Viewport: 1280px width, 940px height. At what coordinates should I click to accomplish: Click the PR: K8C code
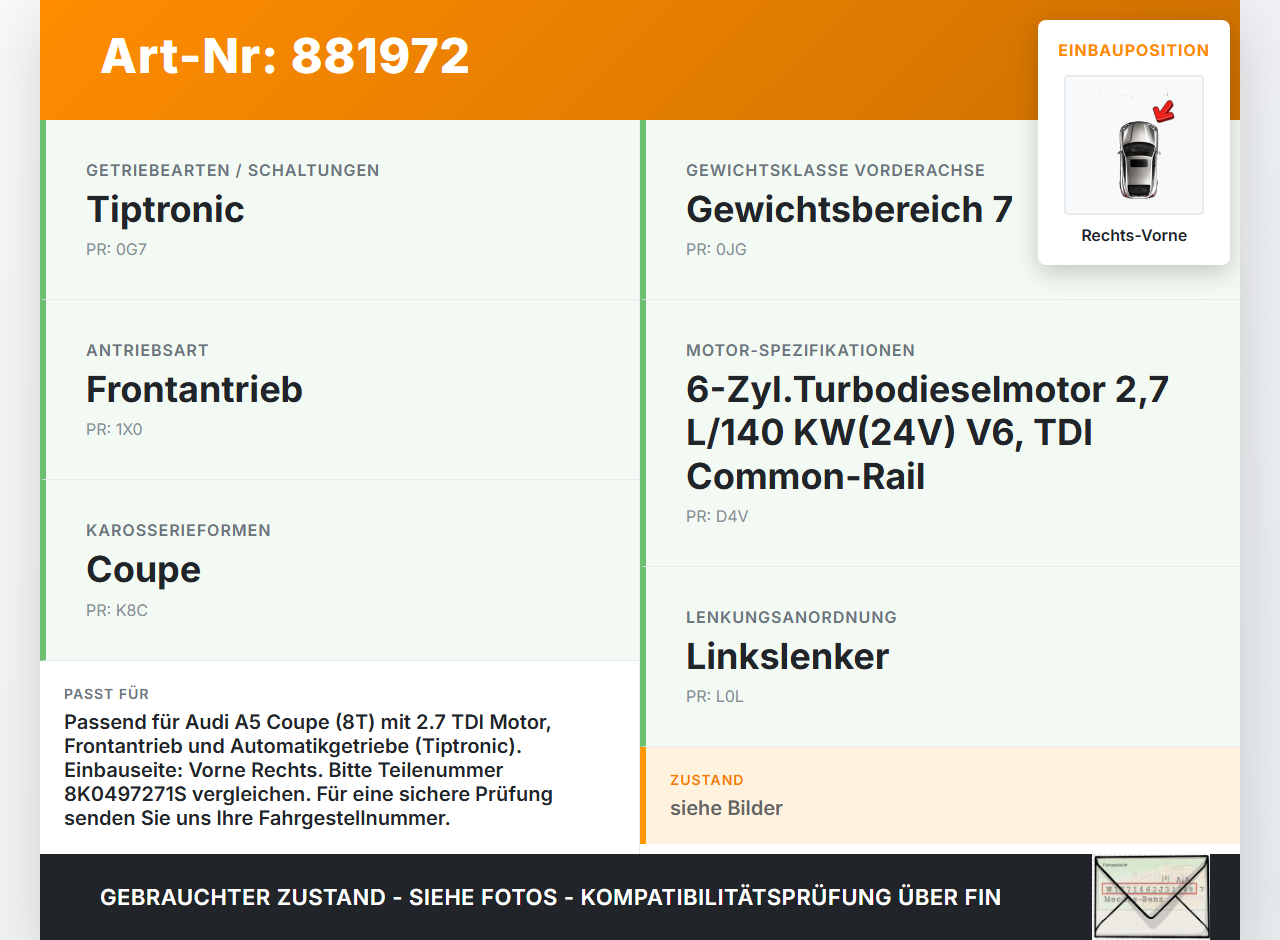[117, 610]
